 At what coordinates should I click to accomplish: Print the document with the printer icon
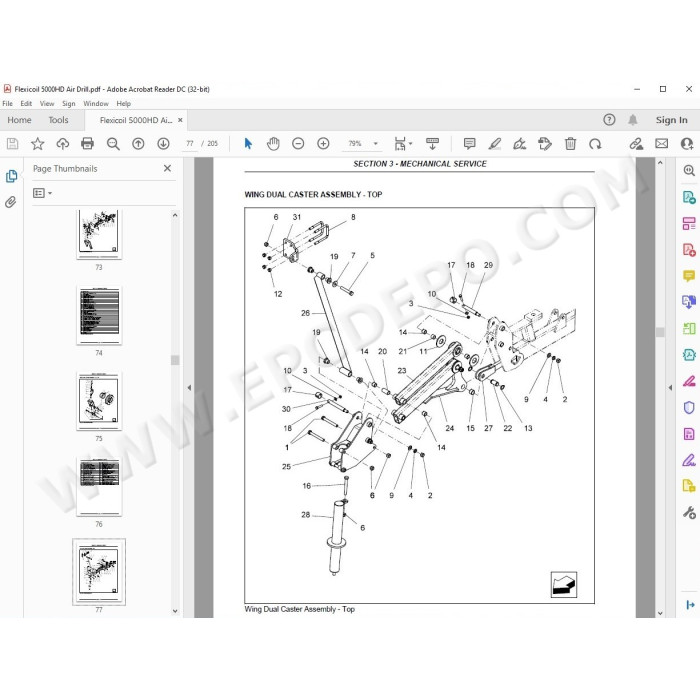click(x=88, y=144)
